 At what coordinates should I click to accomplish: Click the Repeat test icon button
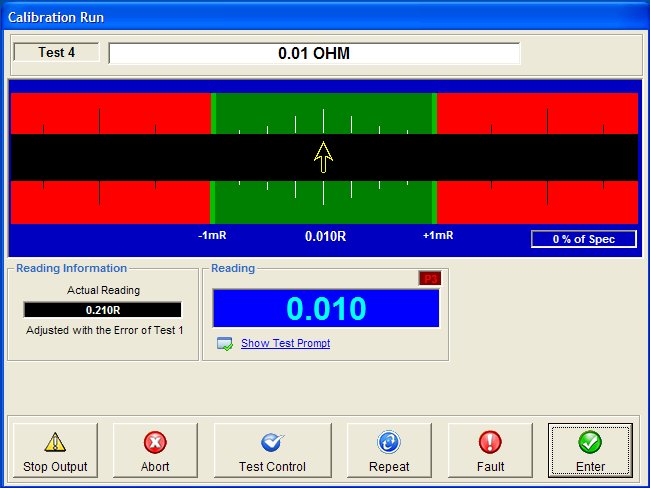point(389,452)
